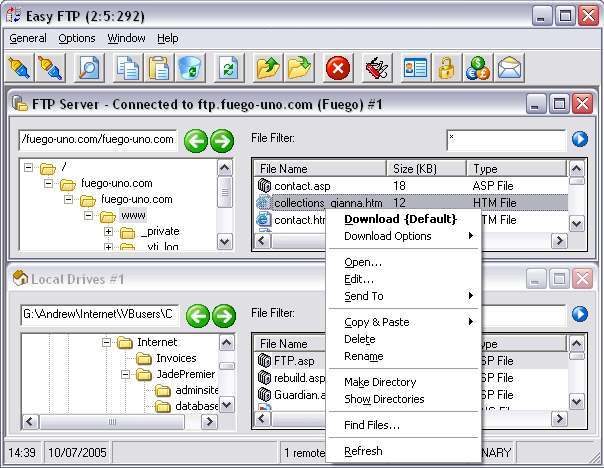Select Find Files... in context menu
This screenshot has width=604, height=468.
[x=372, y=425]
